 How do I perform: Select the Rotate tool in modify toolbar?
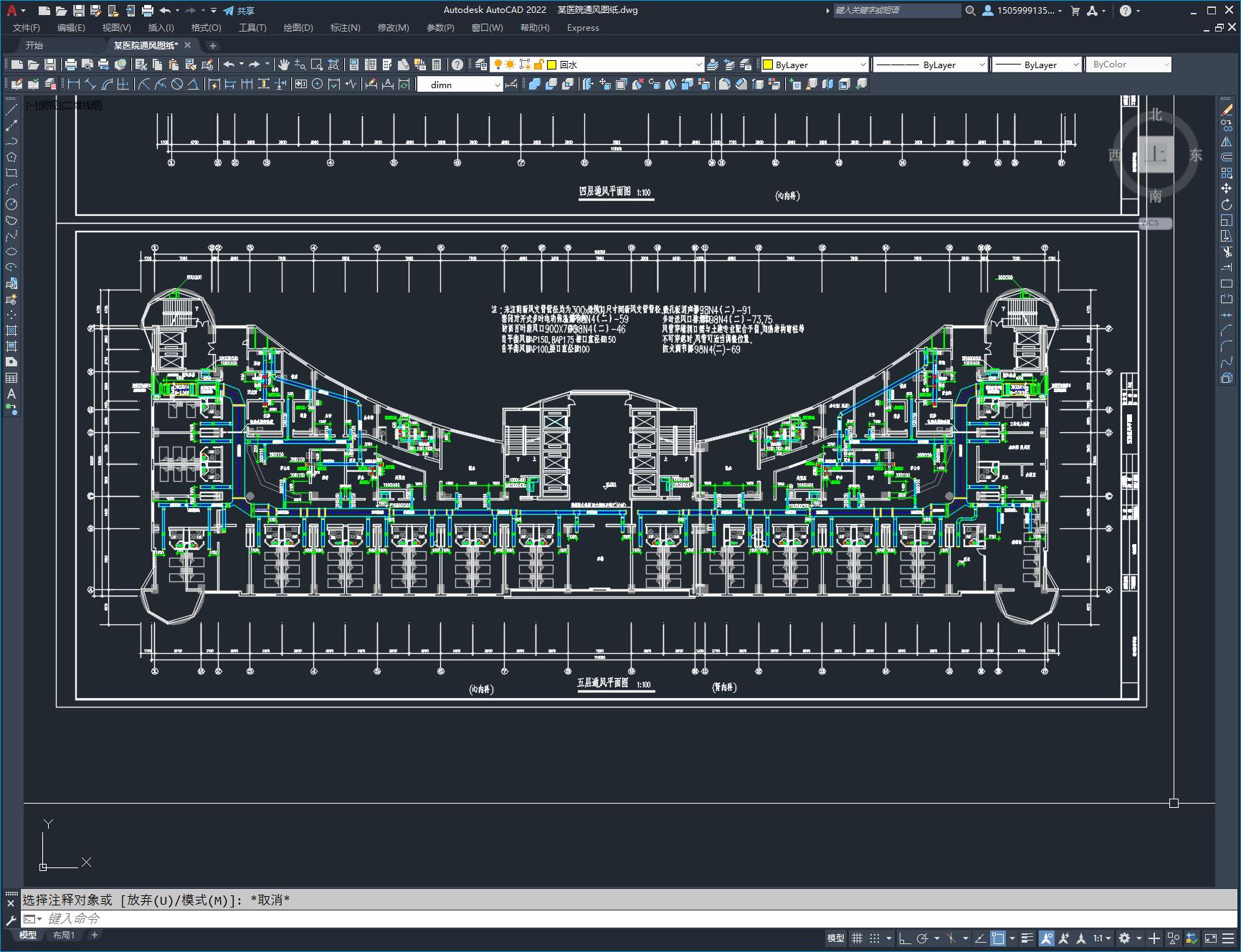pos(1227,204)
